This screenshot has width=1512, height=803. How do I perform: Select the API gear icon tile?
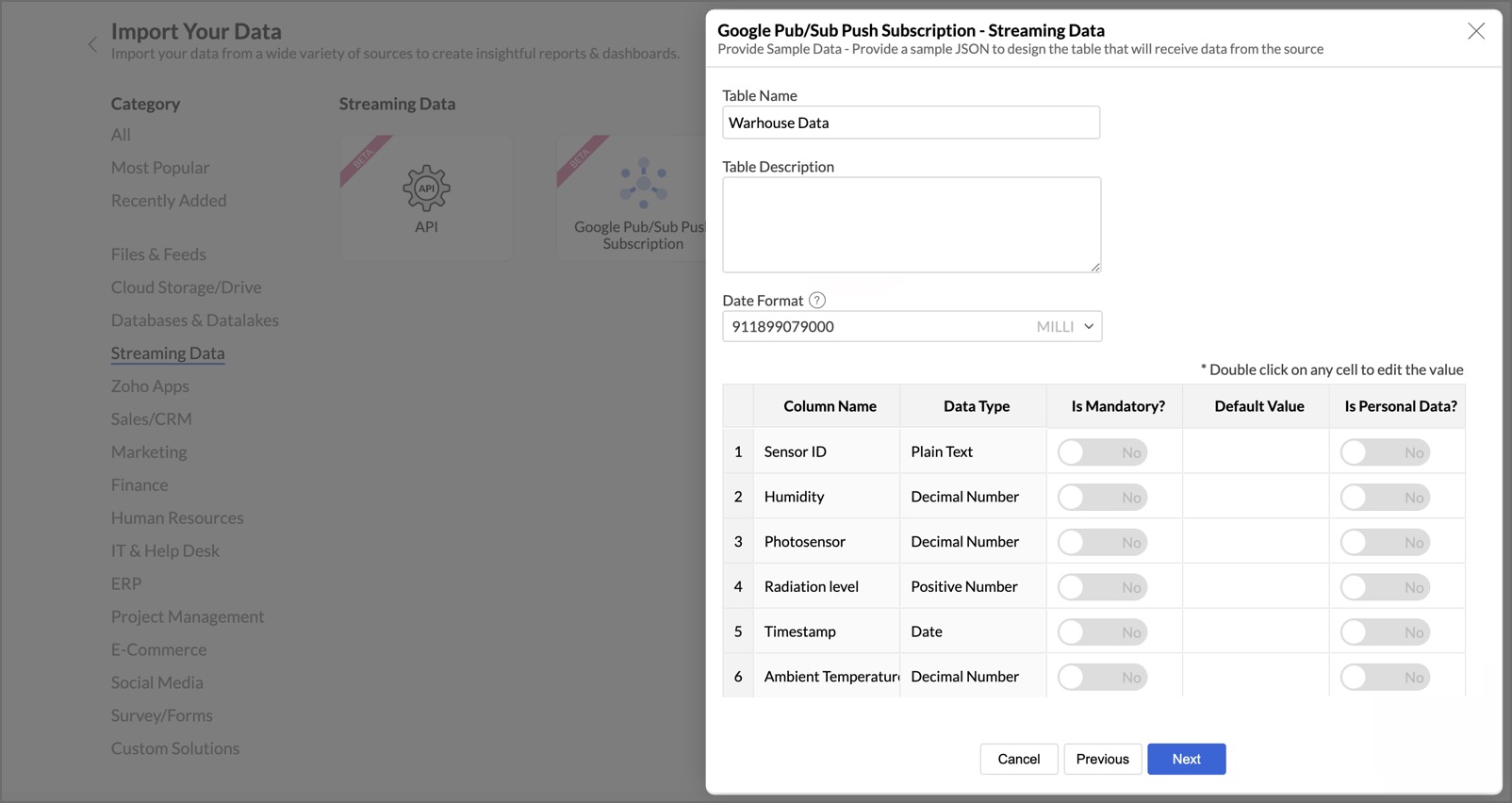pyautogui.click(x=426, y=188)
